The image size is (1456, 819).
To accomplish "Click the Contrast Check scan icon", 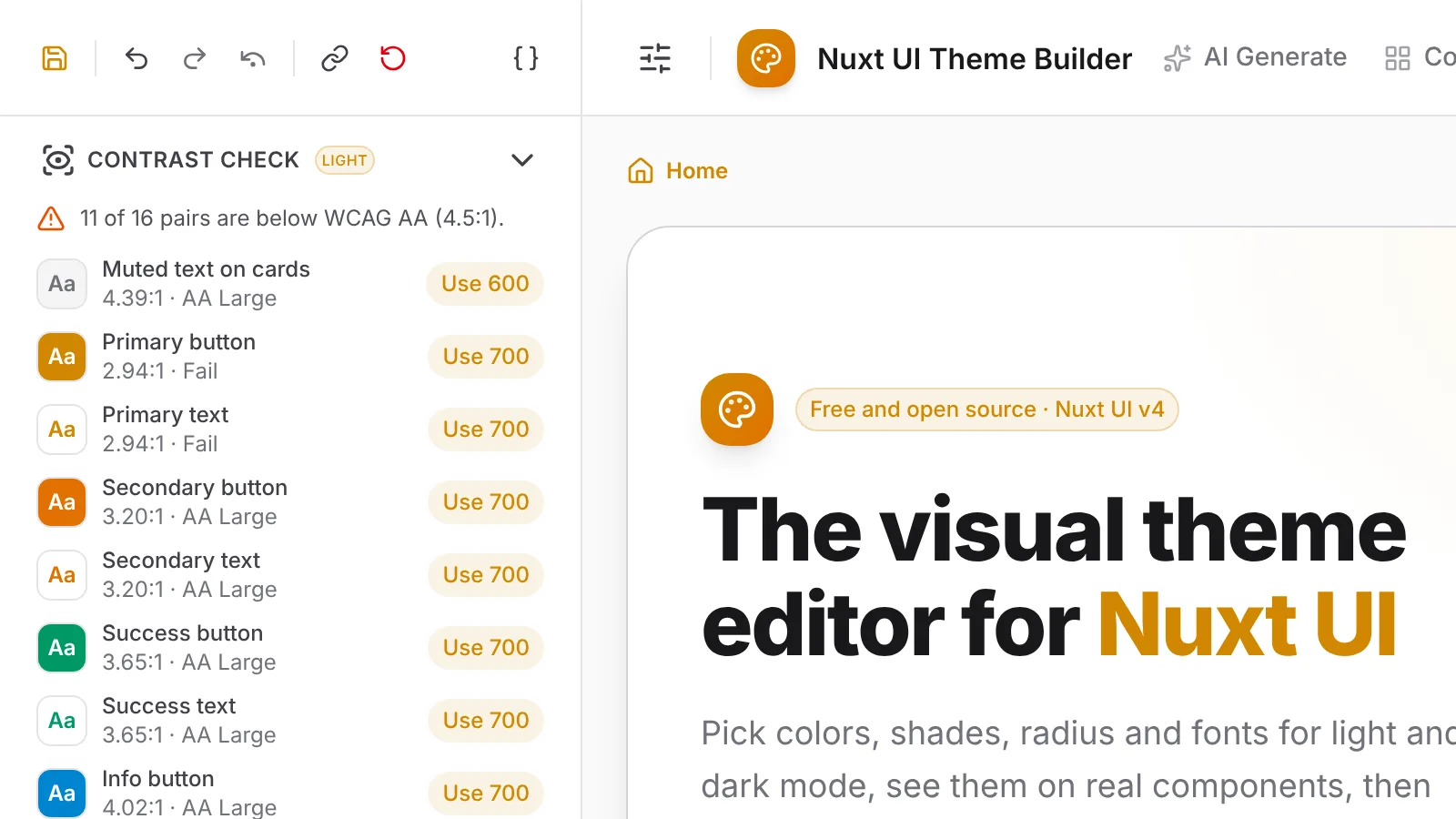I will click(x=58, y=160).
